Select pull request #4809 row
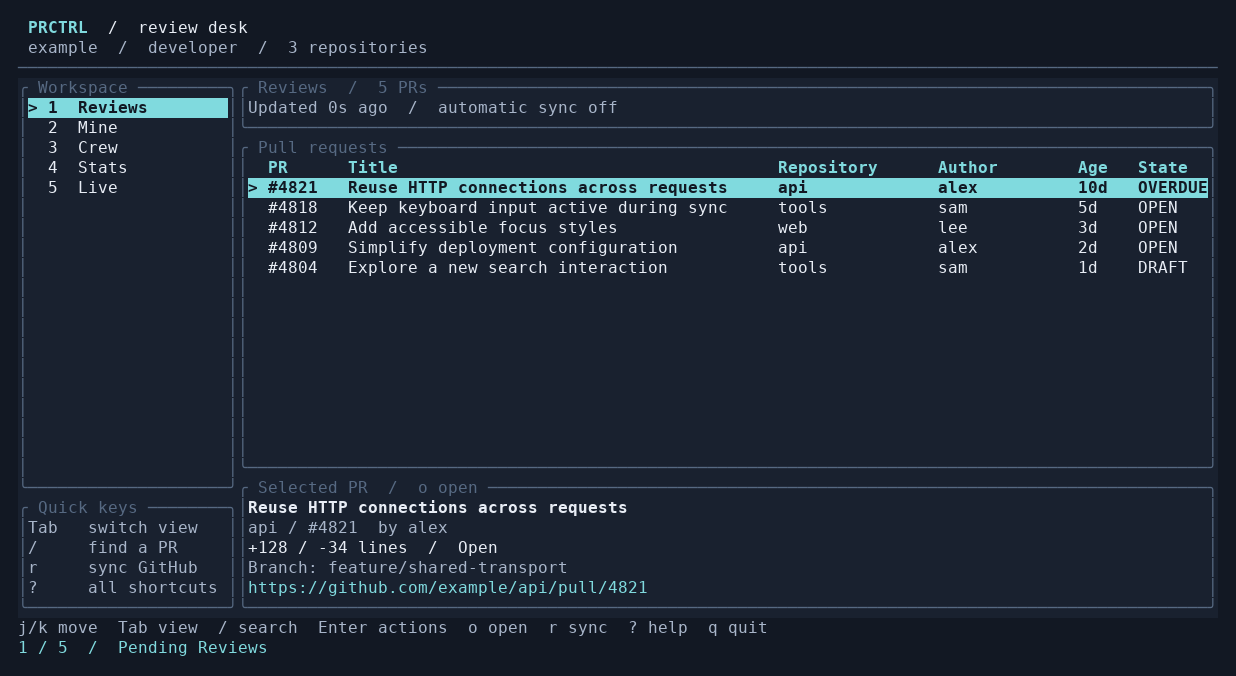Viewport: 1236px width, 676px height. click(728, 248)
